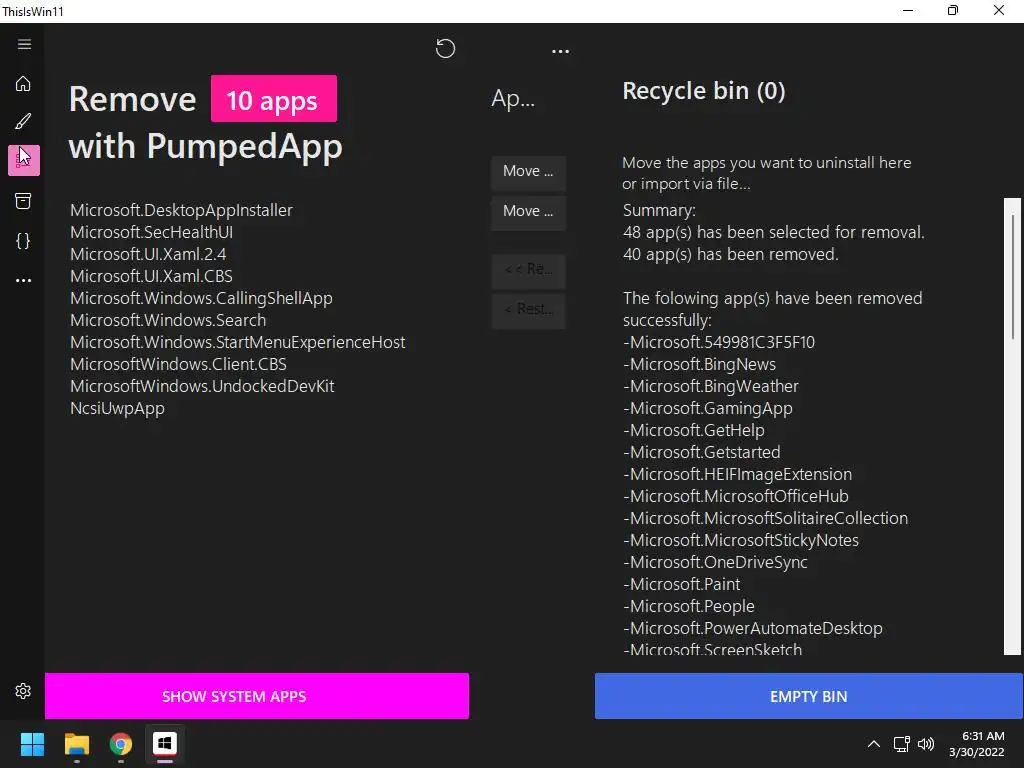Click the refresh apps icon
This screenshot has width=1024, height=768.
tap(445, 48)
